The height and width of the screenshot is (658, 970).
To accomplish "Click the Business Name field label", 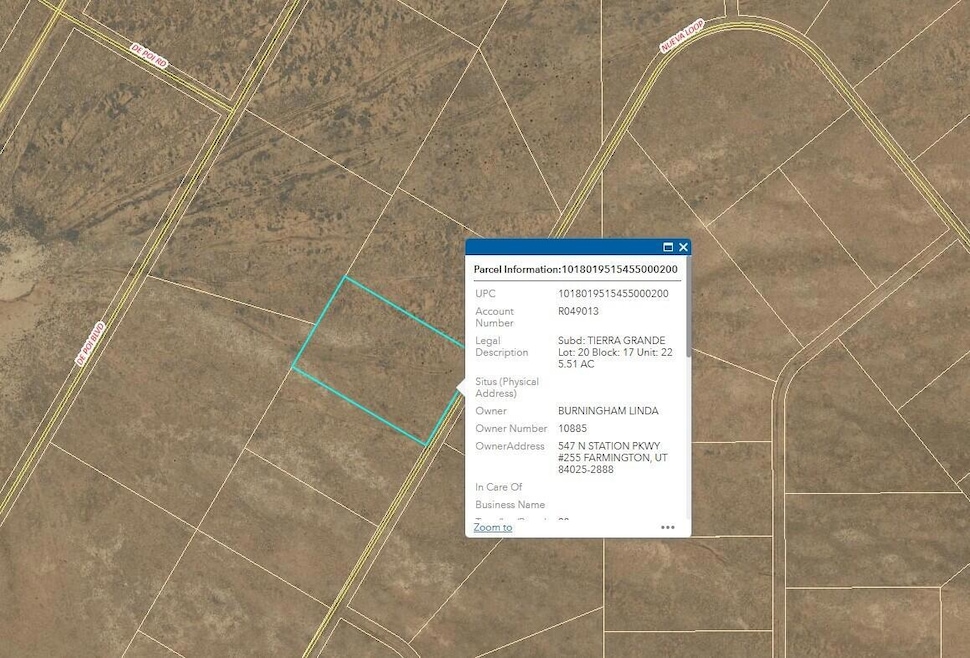I will pyautogui.click(x=510, y=505).
